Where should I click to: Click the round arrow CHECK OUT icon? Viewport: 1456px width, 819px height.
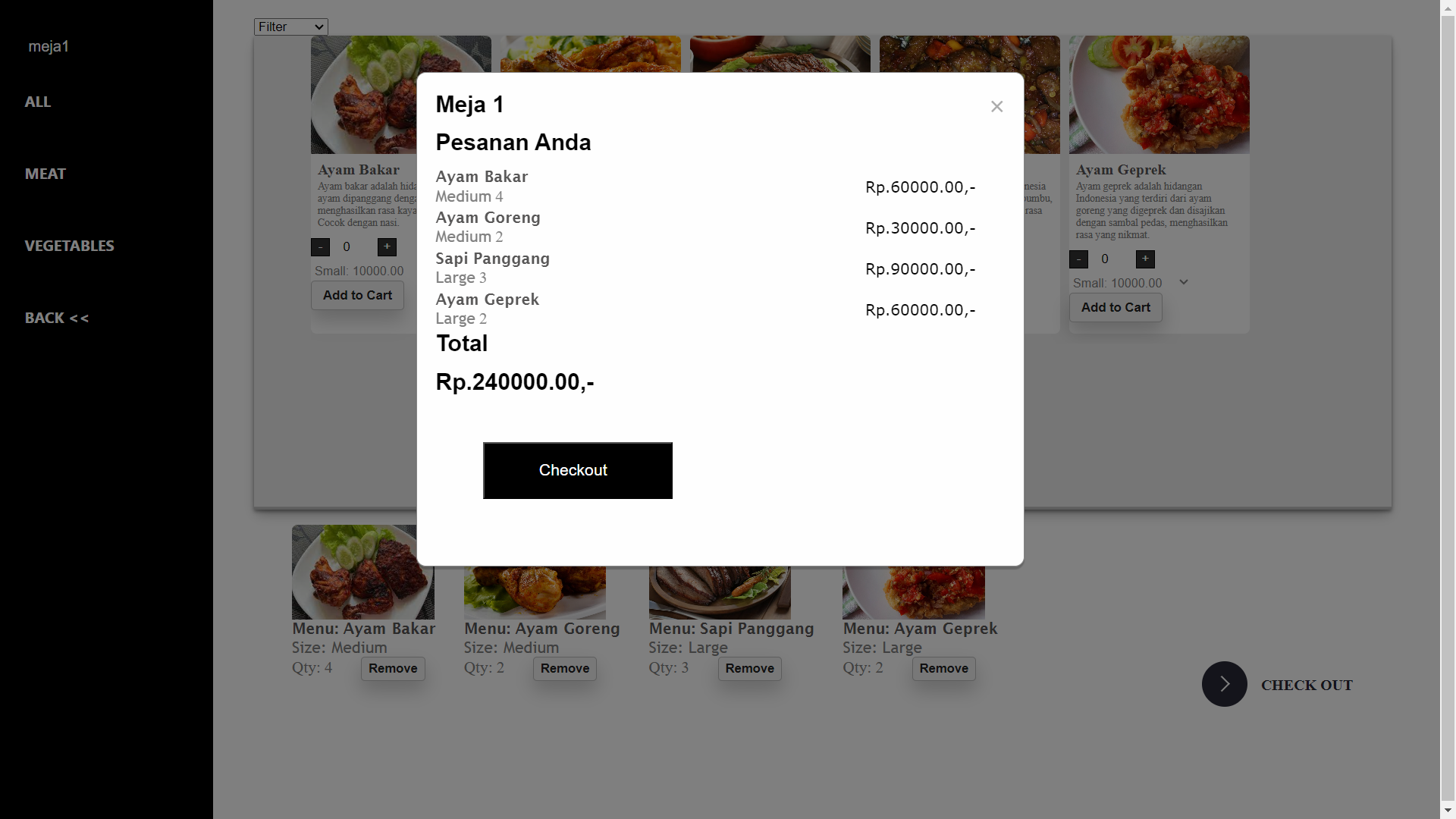tap(1224, 684)
